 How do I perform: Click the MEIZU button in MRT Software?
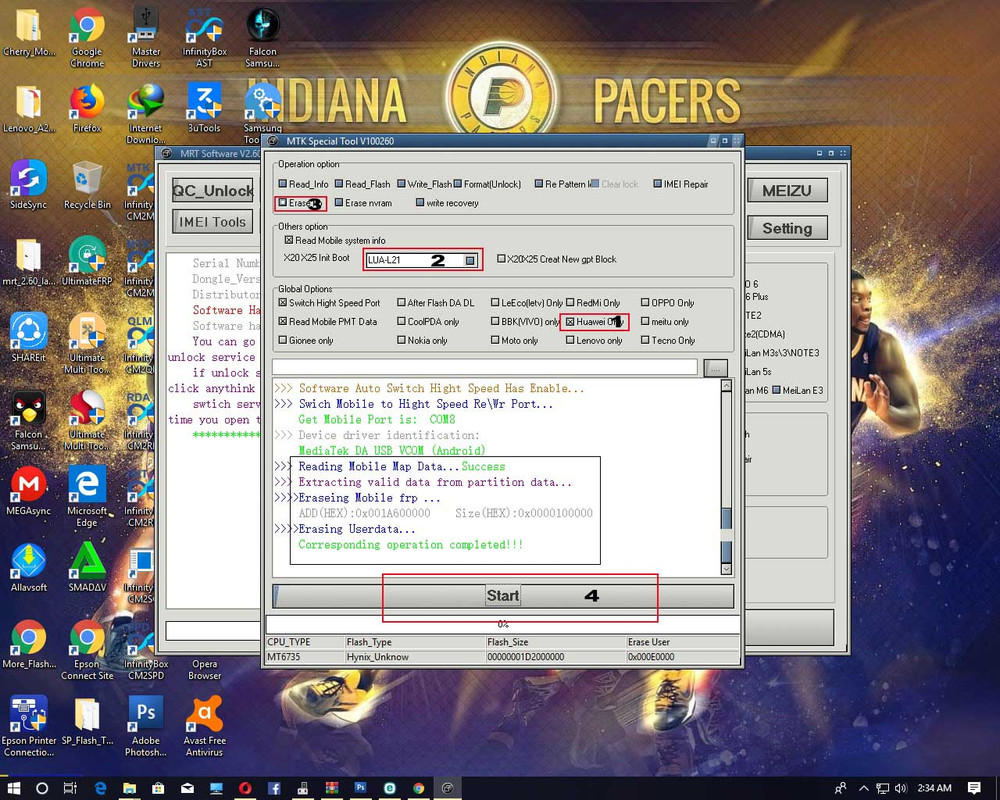pyautogui.click(x=786, y=191)
